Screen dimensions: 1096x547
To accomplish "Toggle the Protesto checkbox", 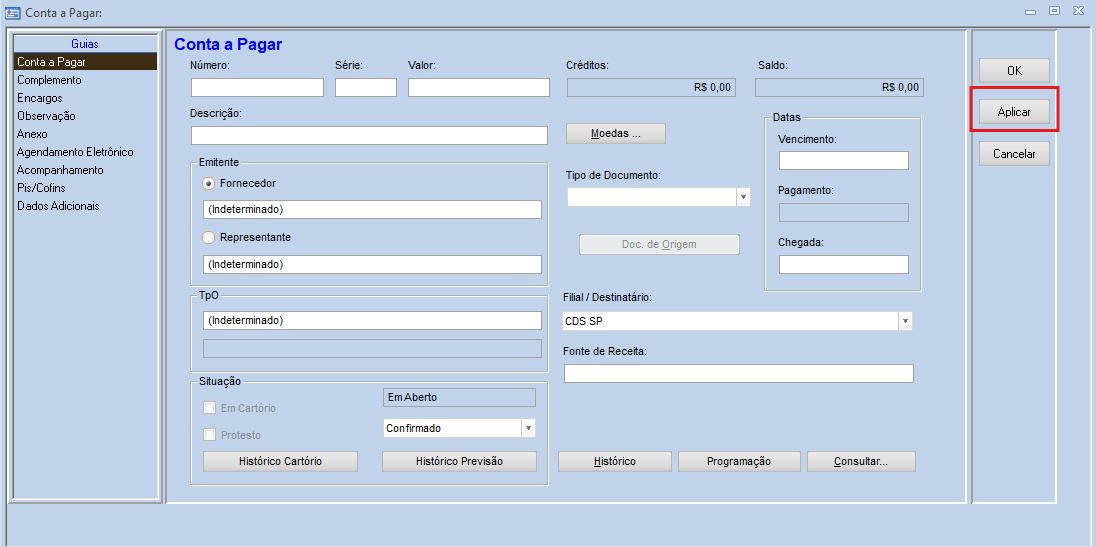I will tap(210, 435).
